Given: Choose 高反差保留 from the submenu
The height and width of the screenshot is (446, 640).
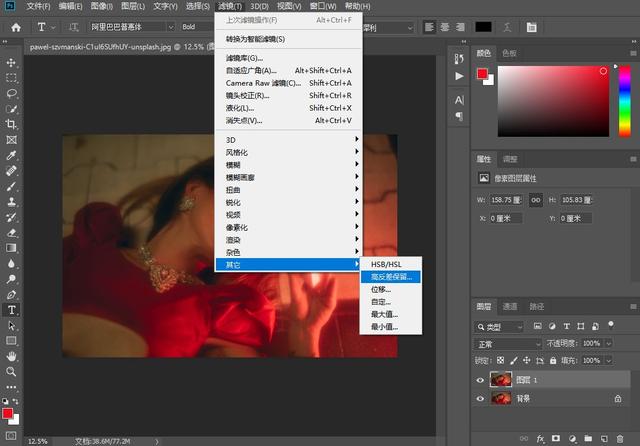Looking at the screenshot, I should 391,277.
